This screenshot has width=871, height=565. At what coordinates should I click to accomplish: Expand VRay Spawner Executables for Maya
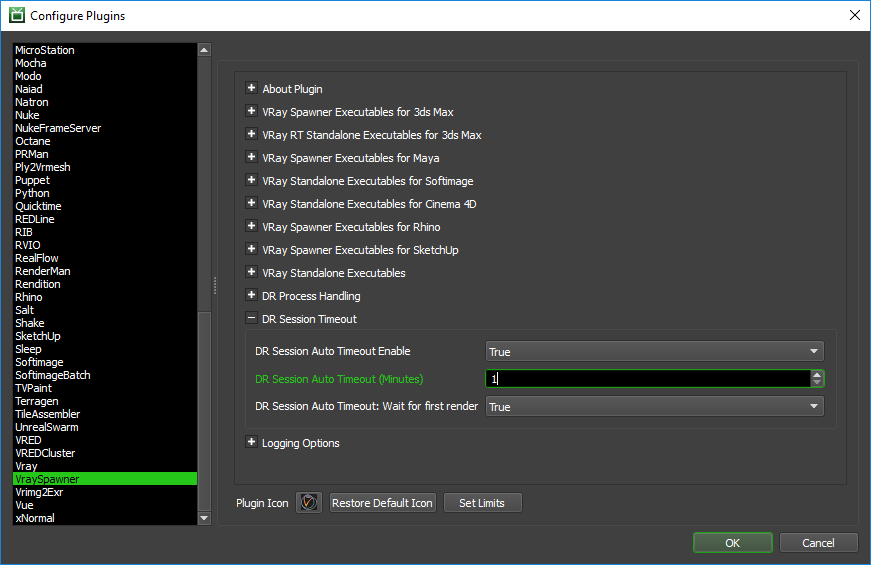pyautogui.click(x=252, y=158)
